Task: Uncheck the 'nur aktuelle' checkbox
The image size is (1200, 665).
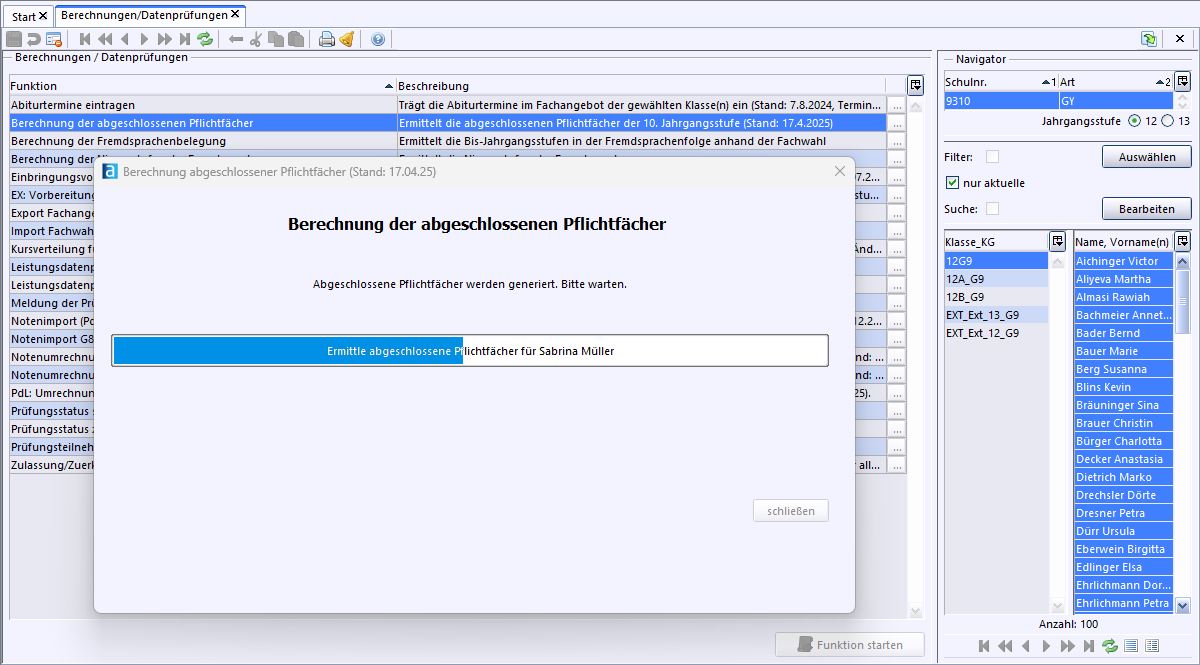Action: (x=952, y=183)
